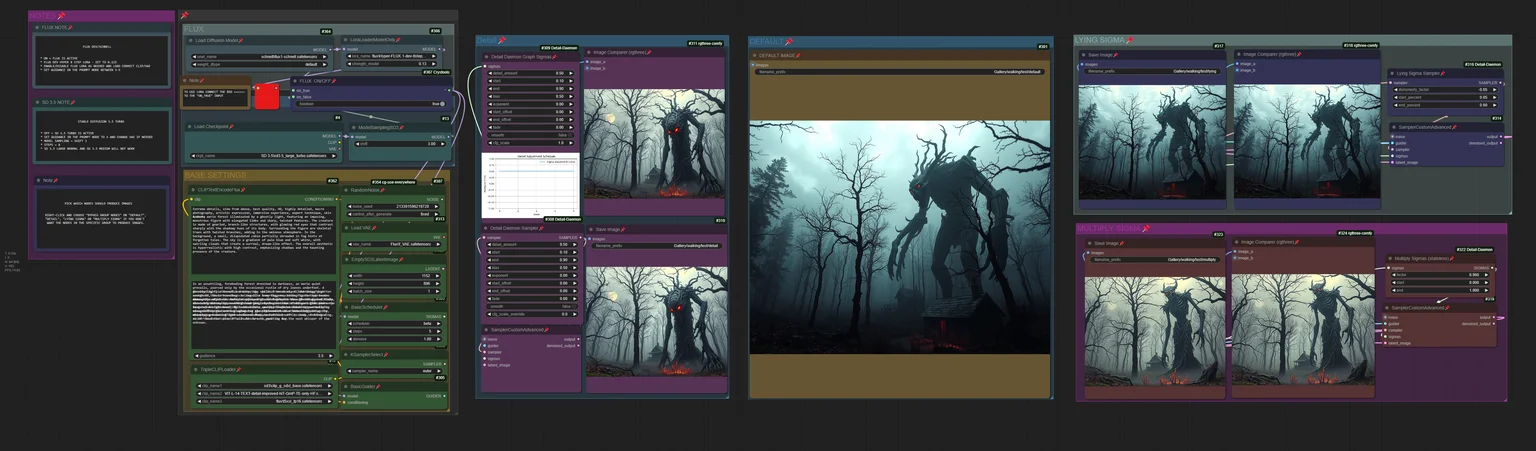Click Save Image preview in MULTIPLY SIGMA group
Screen dimensions: 1536x451
pyautogui.click(x=1155, y=331)
